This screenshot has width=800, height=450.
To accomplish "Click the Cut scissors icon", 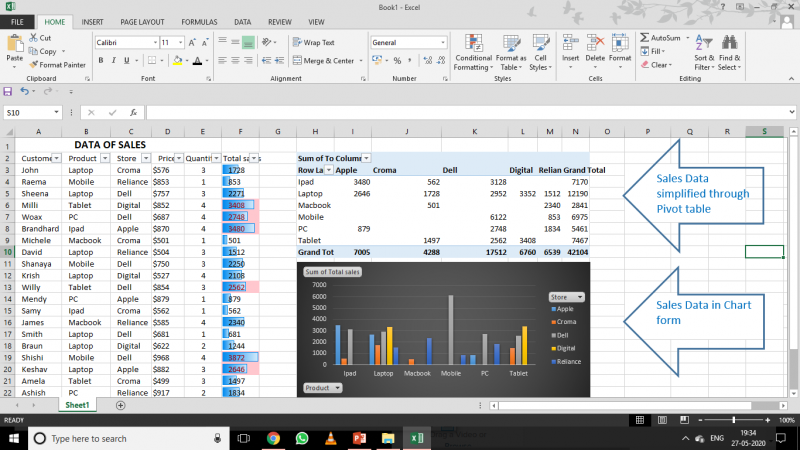I will [34, 38].
